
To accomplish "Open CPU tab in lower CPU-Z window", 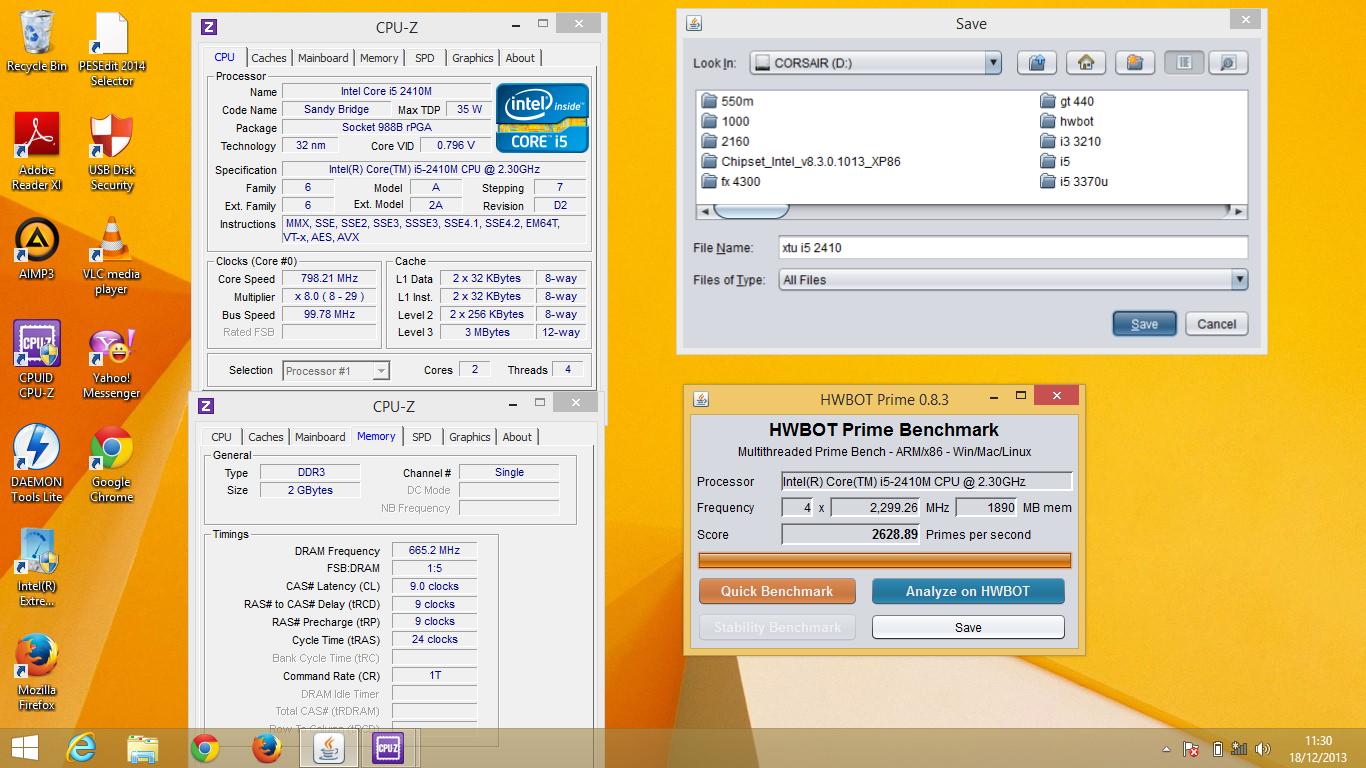I will [222, 437].
